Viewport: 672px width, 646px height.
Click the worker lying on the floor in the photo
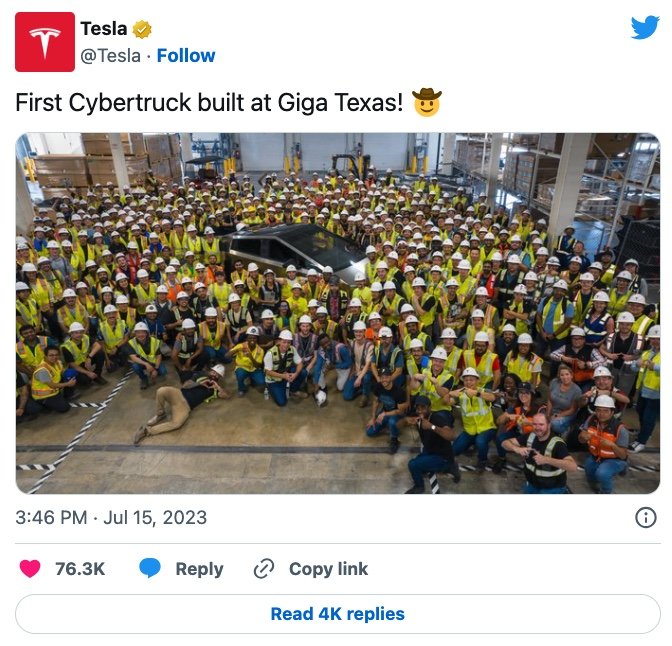tap(182, 401)
